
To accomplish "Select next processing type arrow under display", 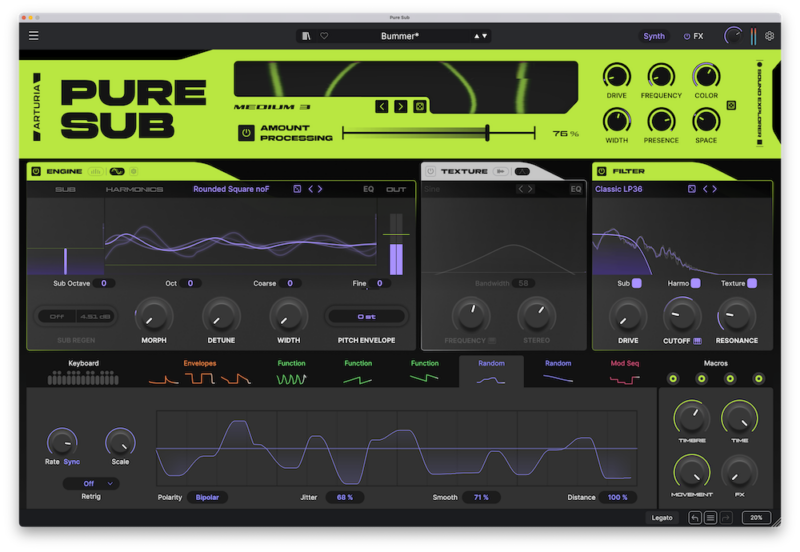I will 401,107.
